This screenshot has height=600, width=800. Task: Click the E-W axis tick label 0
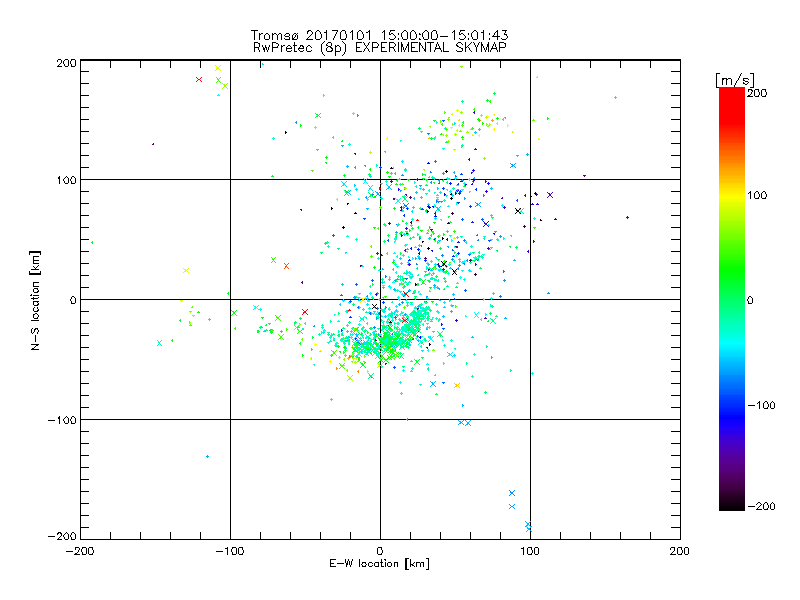tap(380, 551)
